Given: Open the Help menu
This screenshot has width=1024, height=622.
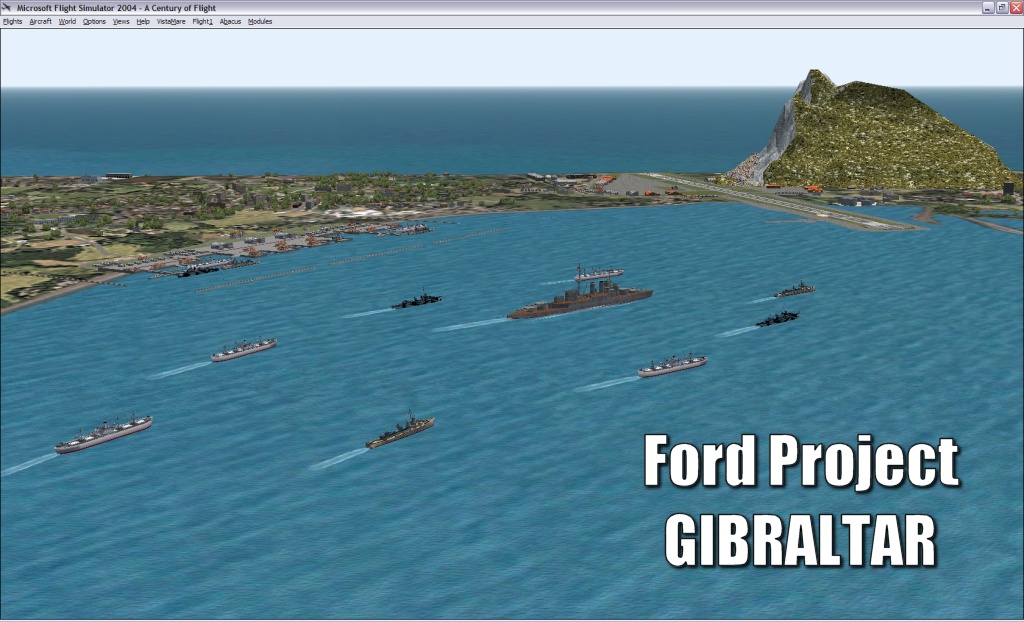Looking at the screenshot, I should pyautogui.click(x=143, y=22).
